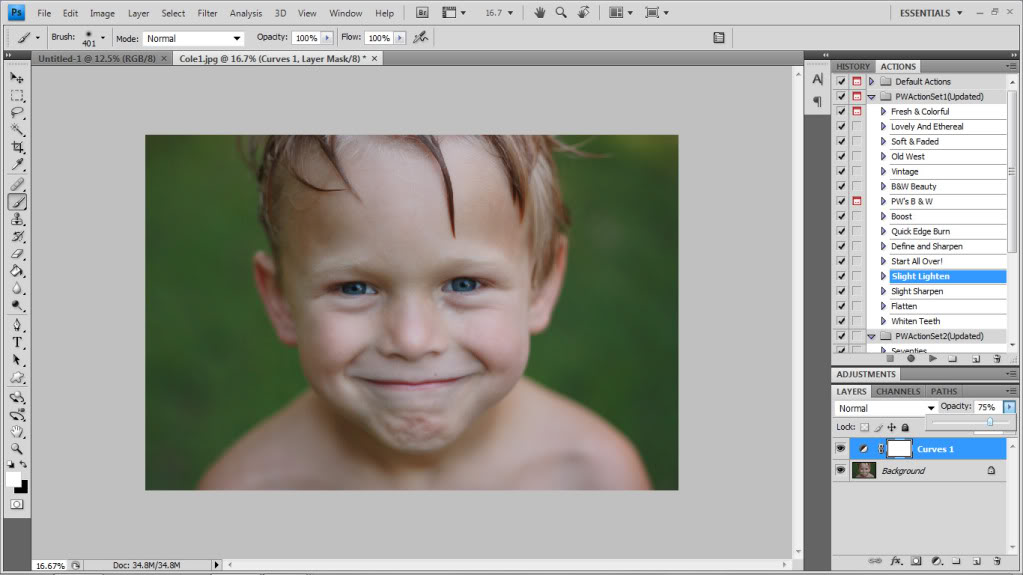Select the Crop tool
Image resolution: width=1023 pixels, height=575 pixels.
point(17,147)
